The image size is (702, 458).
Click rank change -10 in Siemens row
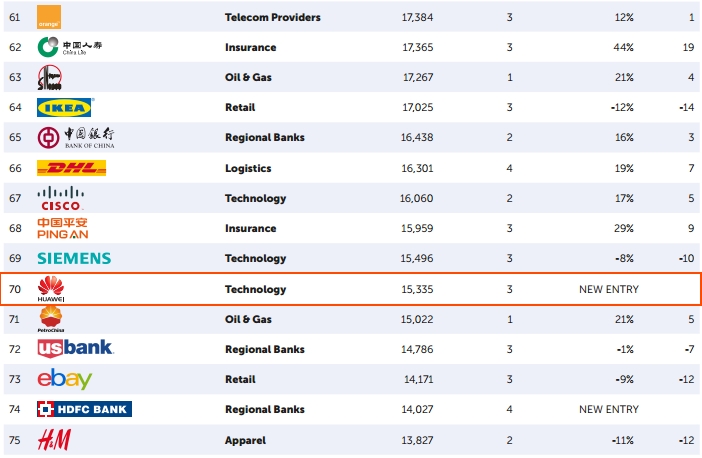687,258
